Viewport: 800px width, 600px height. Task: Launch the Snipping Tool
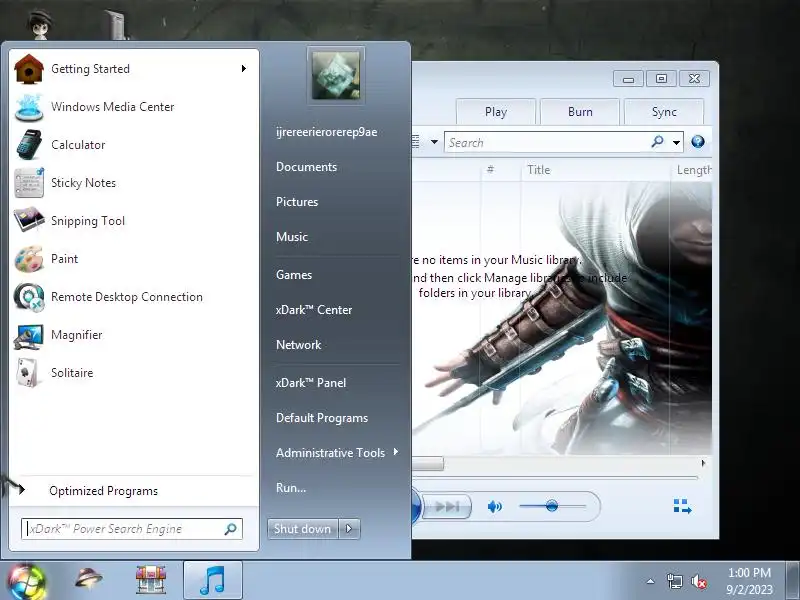point(133,221)
